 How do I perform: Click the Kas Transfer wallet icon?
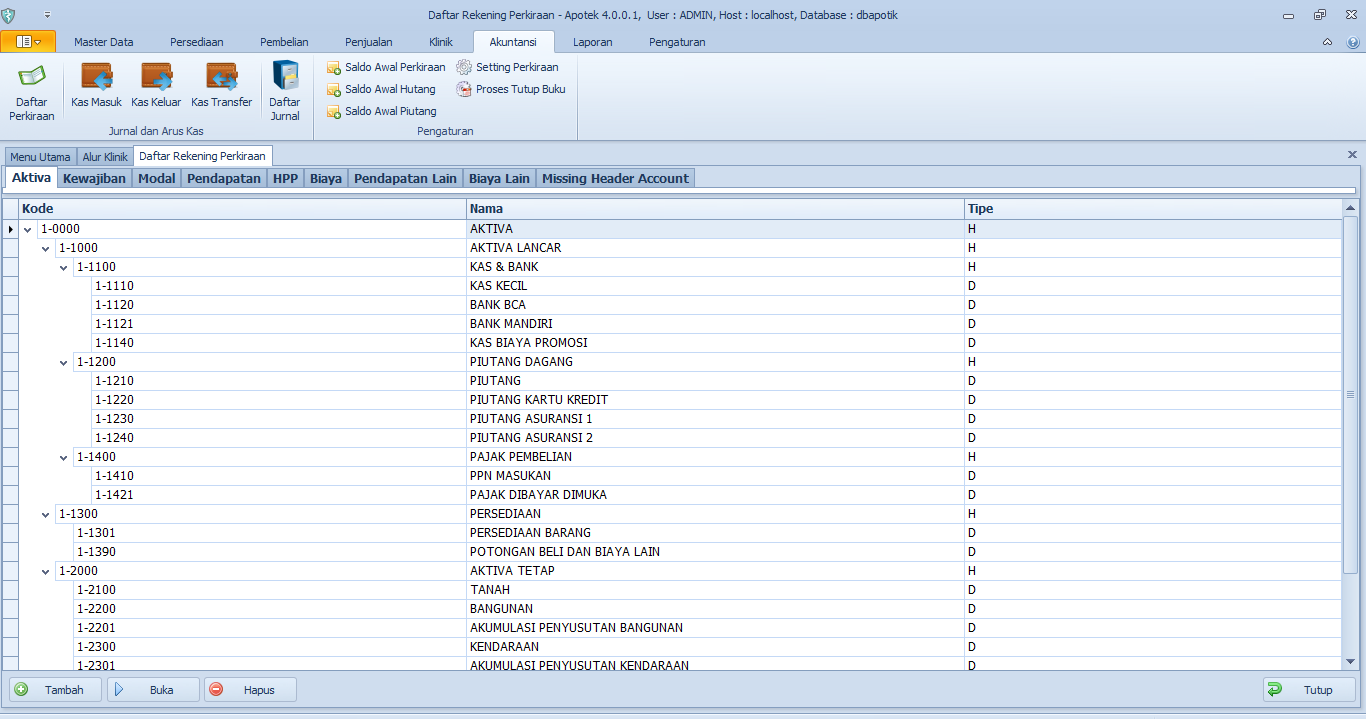[221, 76]
